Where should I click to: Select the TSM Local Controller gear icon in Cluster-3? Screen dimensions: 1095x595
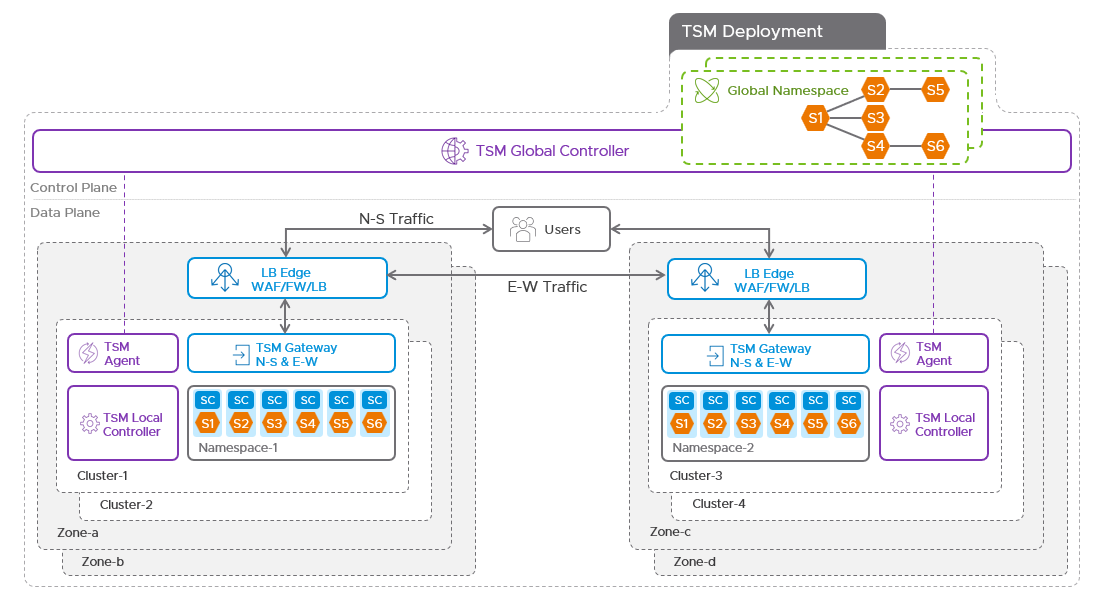(x=902, y=423)
